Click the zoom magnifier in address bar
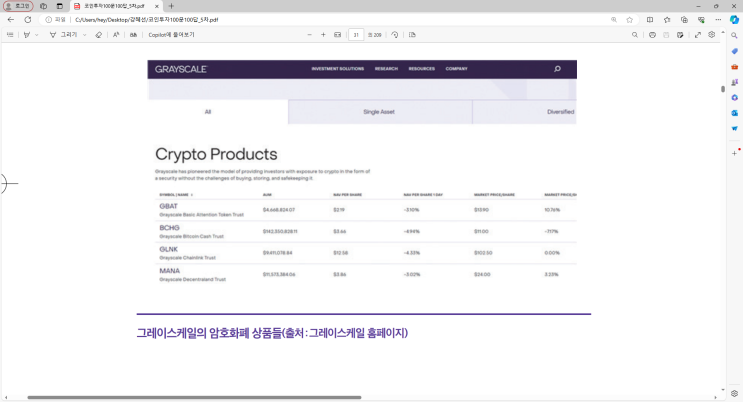The width and height of the screenshot is (743, 402). coord(614,19)
